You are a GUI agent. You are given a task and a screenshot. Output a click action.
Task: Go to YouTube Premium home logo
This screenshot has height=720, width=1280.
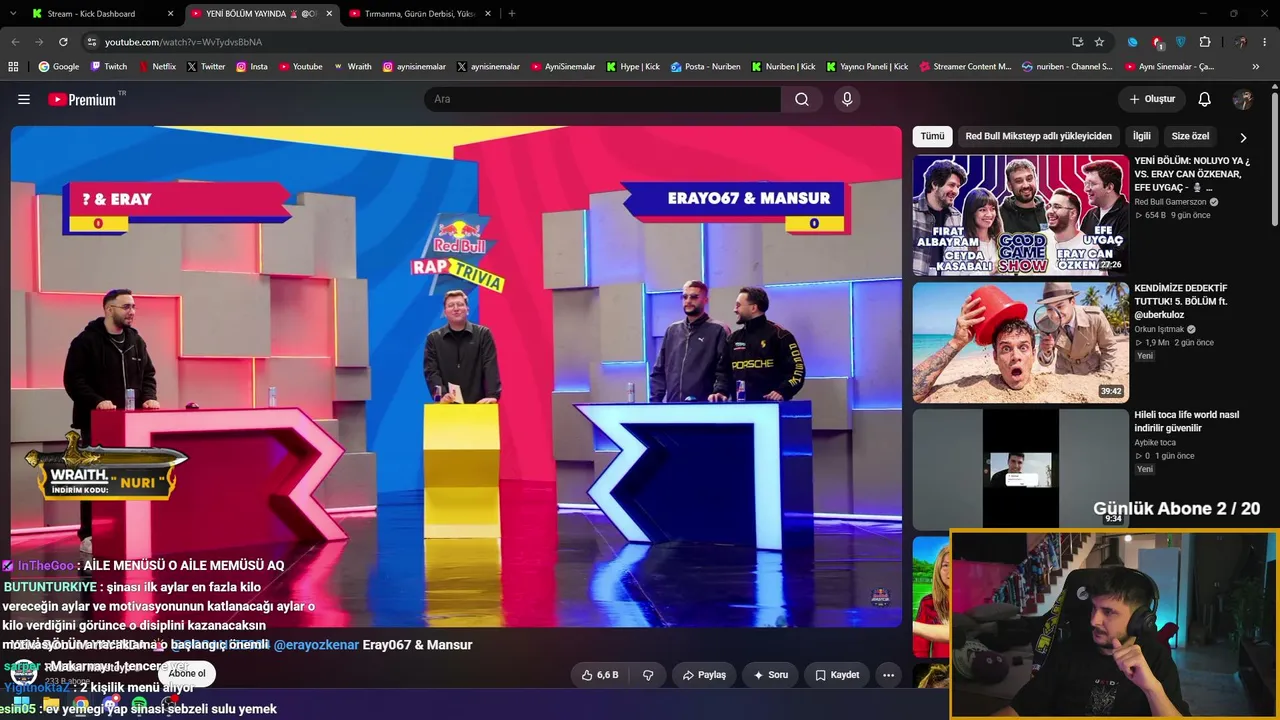click(82, 99)
